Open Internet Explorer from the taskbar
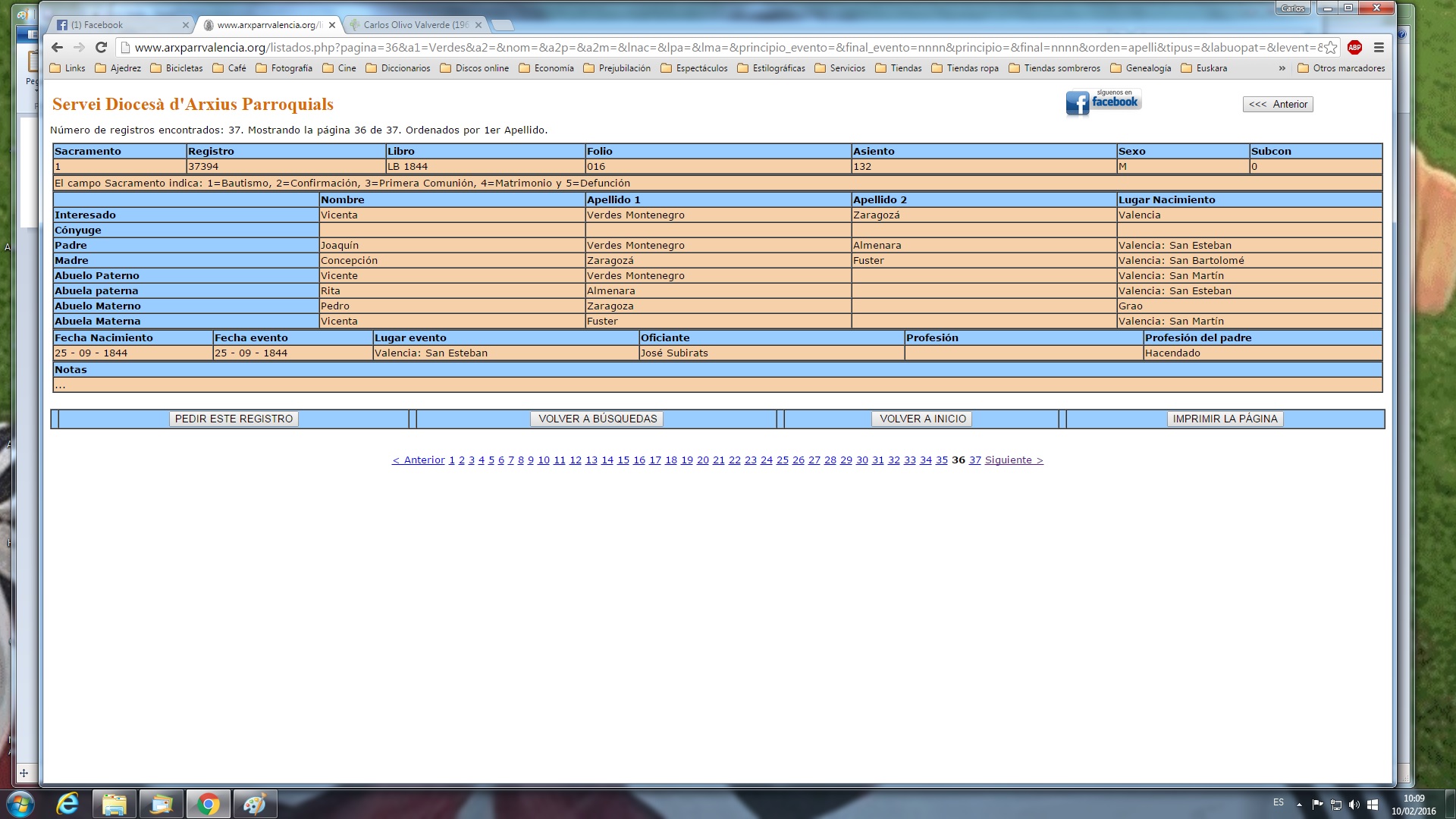The height and width of the screenshot is (819, 1456). (67, 804)
